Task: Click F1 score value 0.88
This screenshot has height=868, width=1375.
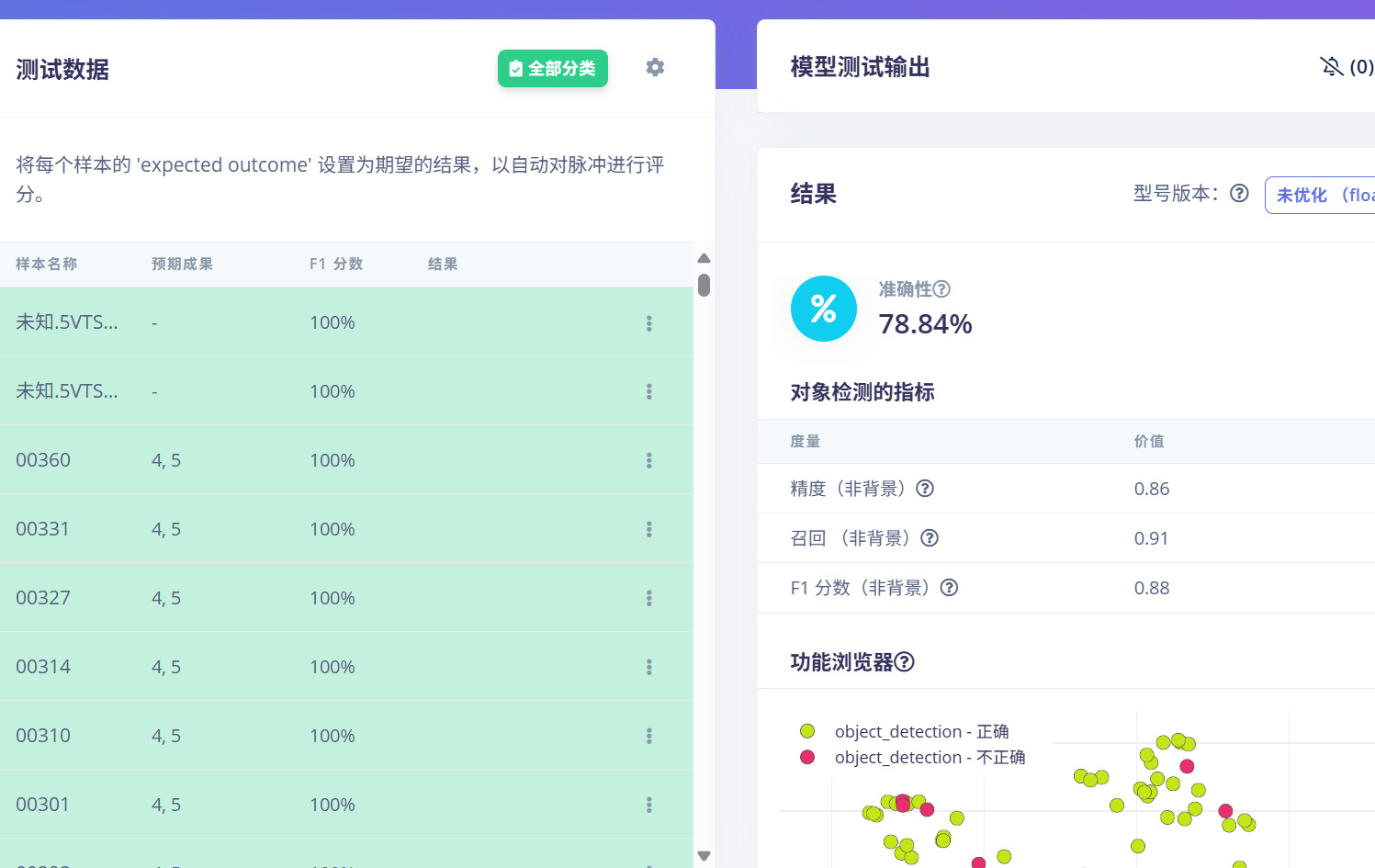Action: pos(1152,588)
